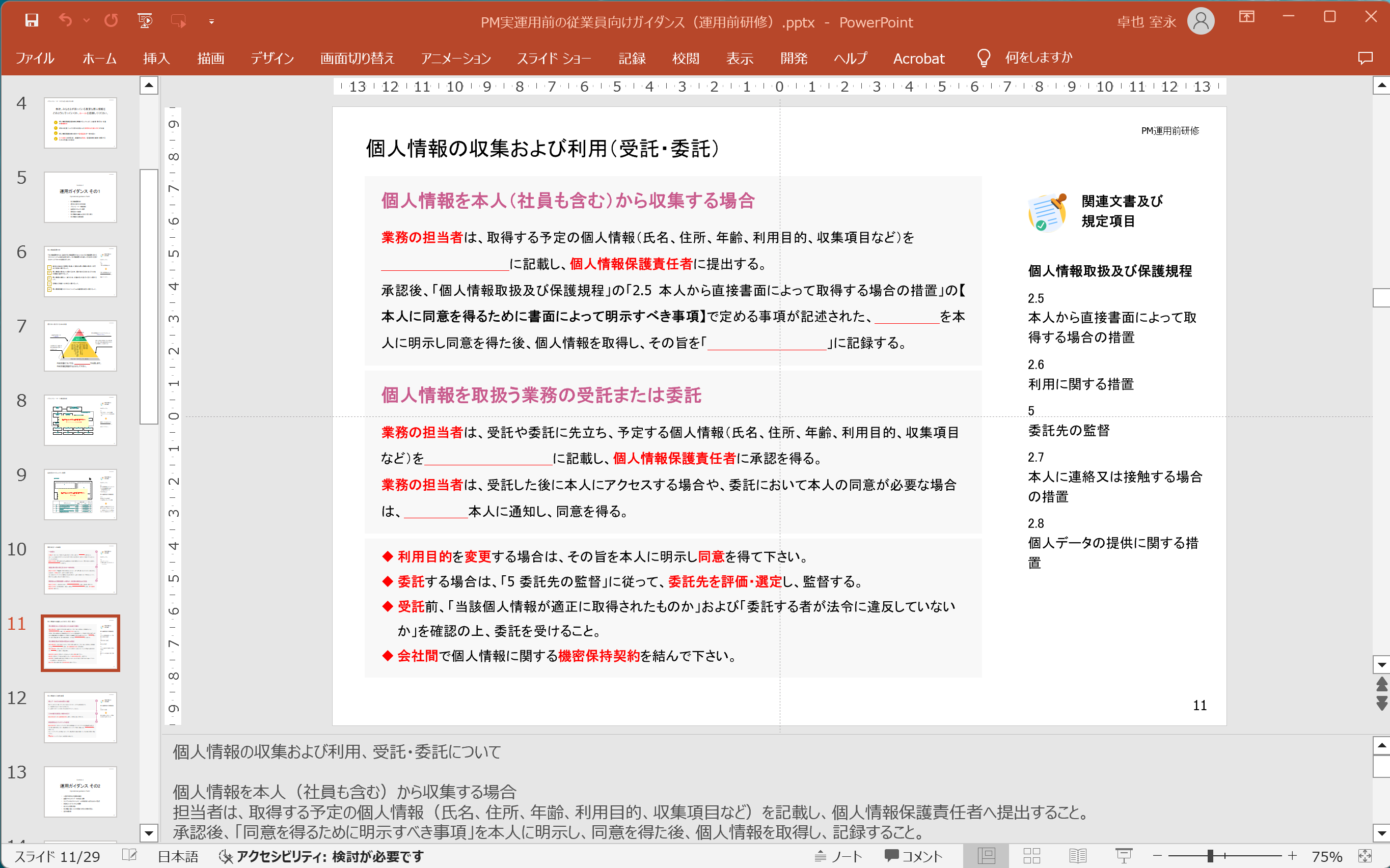
Task: Click the 何をしますか search field
Action: [x=1039, y=58]
